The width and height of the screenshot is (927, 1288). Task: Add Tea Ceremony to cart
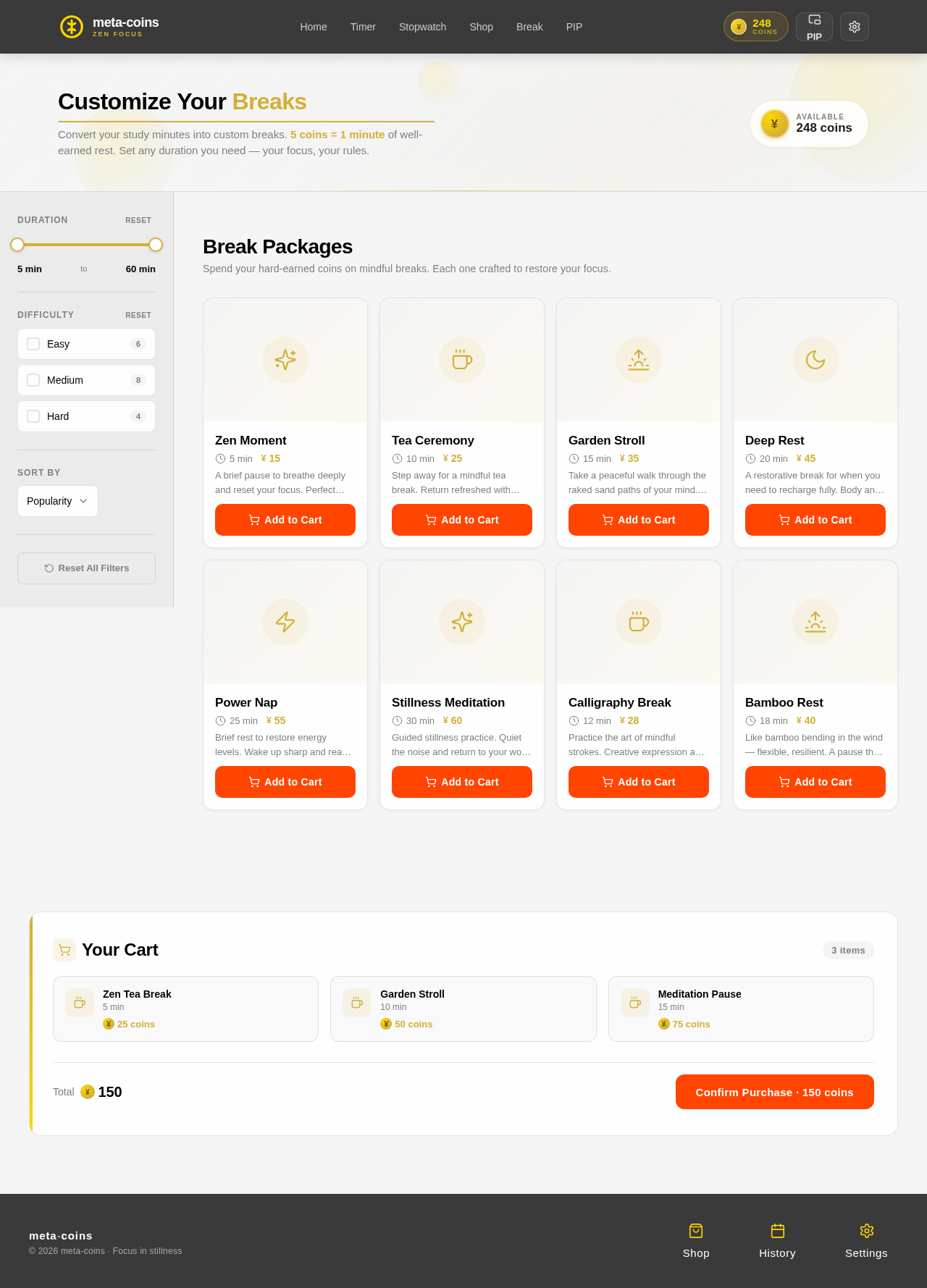pos(462,520)
